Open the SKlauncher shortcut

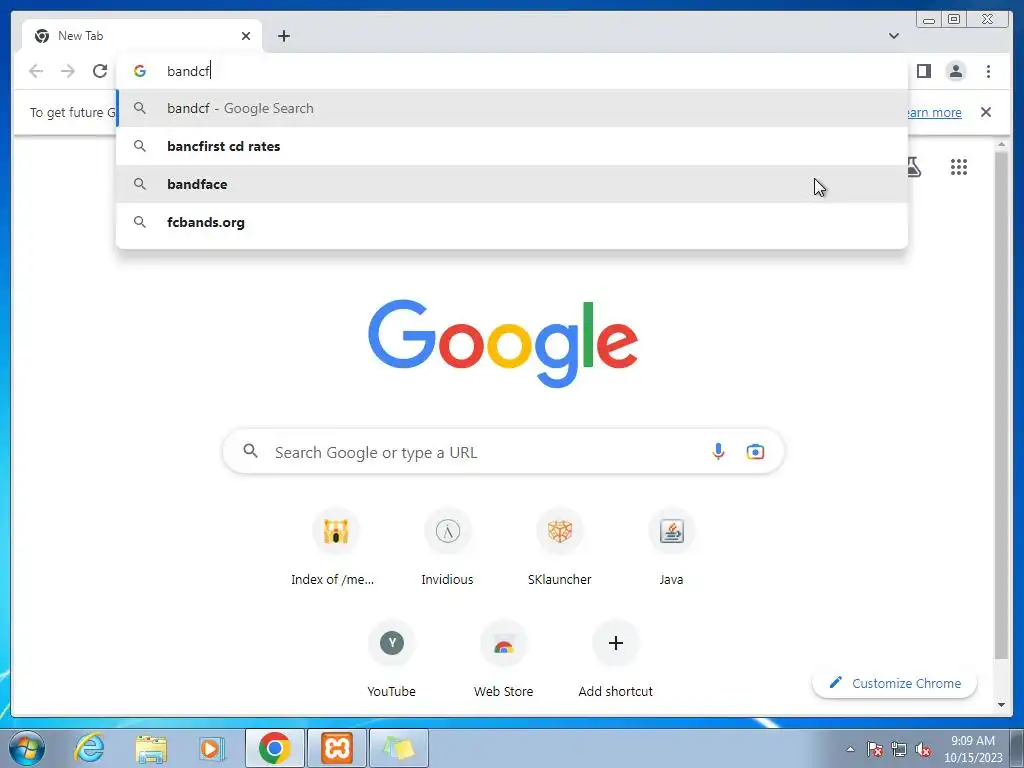coord(560,547)
